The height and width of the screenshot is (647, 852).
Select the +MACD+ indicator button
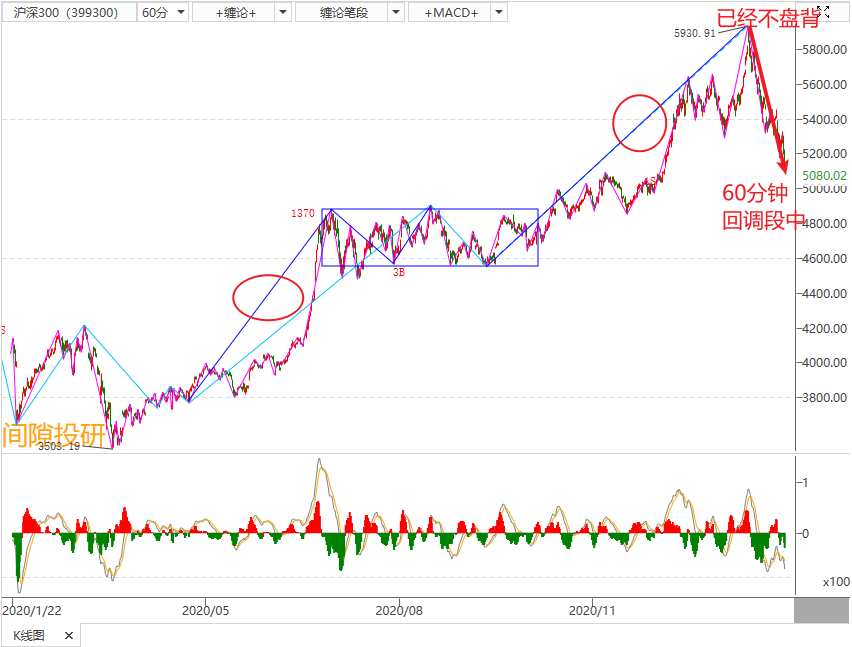[451, 12]
